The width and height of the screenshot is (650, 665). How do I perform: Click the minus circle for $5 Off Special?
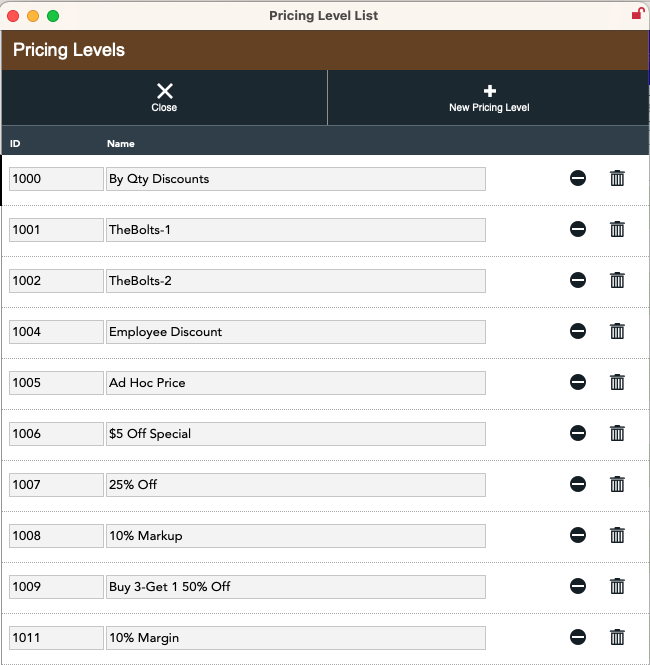578,433
